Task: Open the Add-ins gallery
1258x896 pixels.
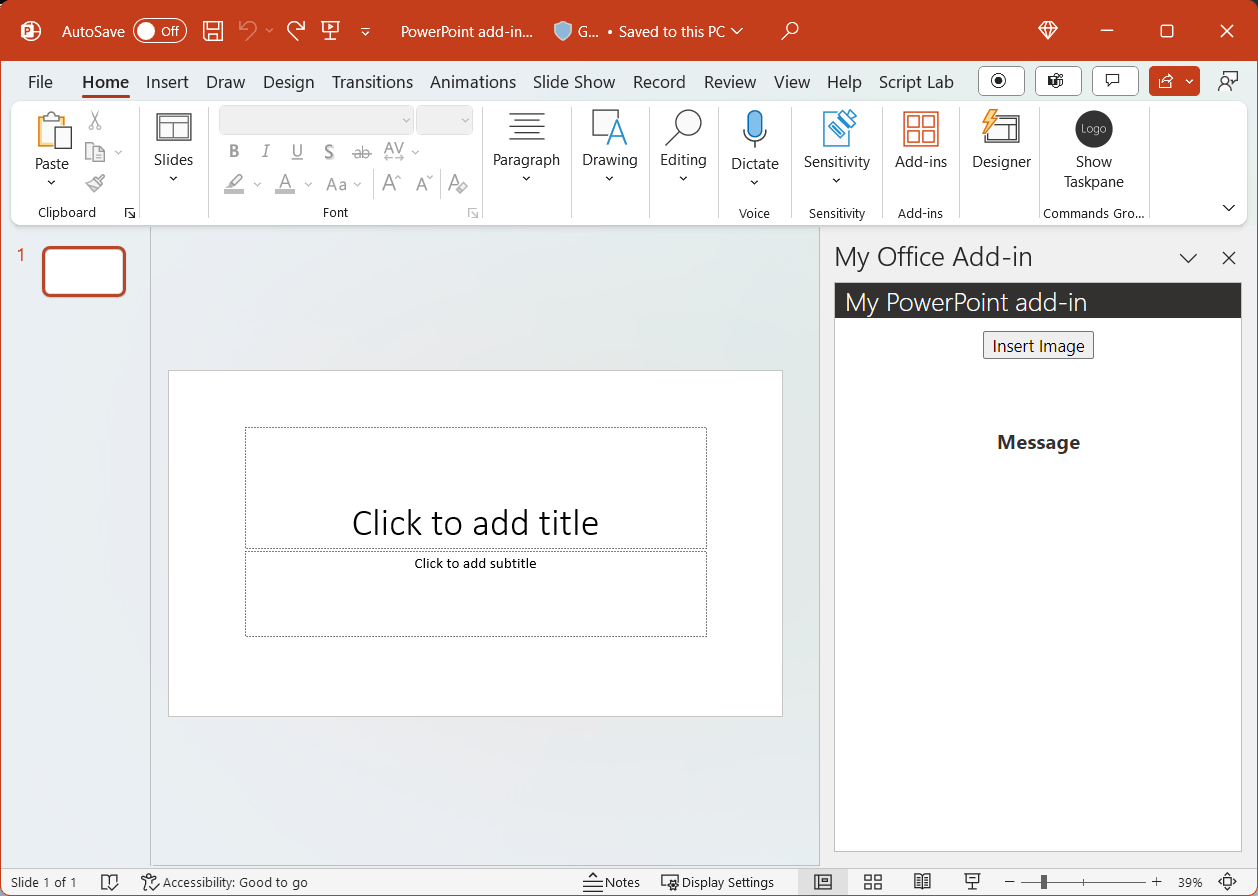Action: (920, 145)
